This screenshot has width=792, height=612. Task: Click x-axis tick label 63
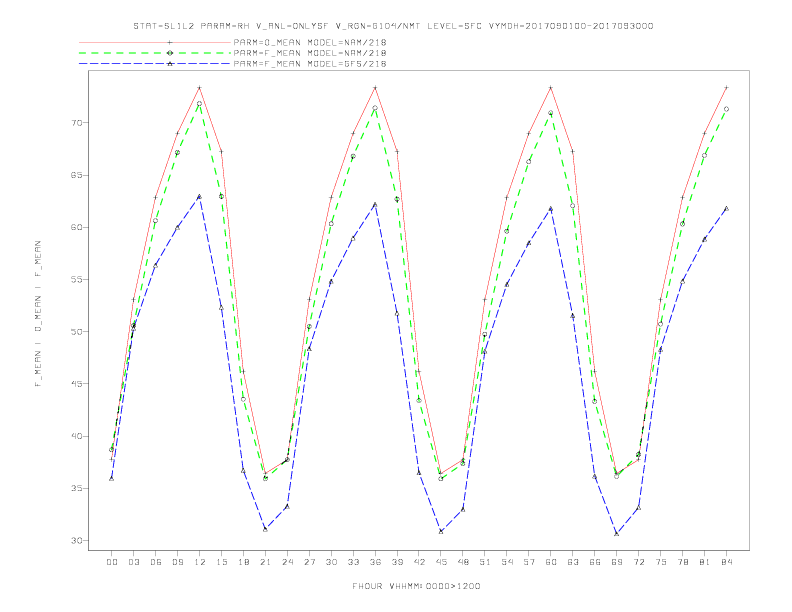(573, 562)
